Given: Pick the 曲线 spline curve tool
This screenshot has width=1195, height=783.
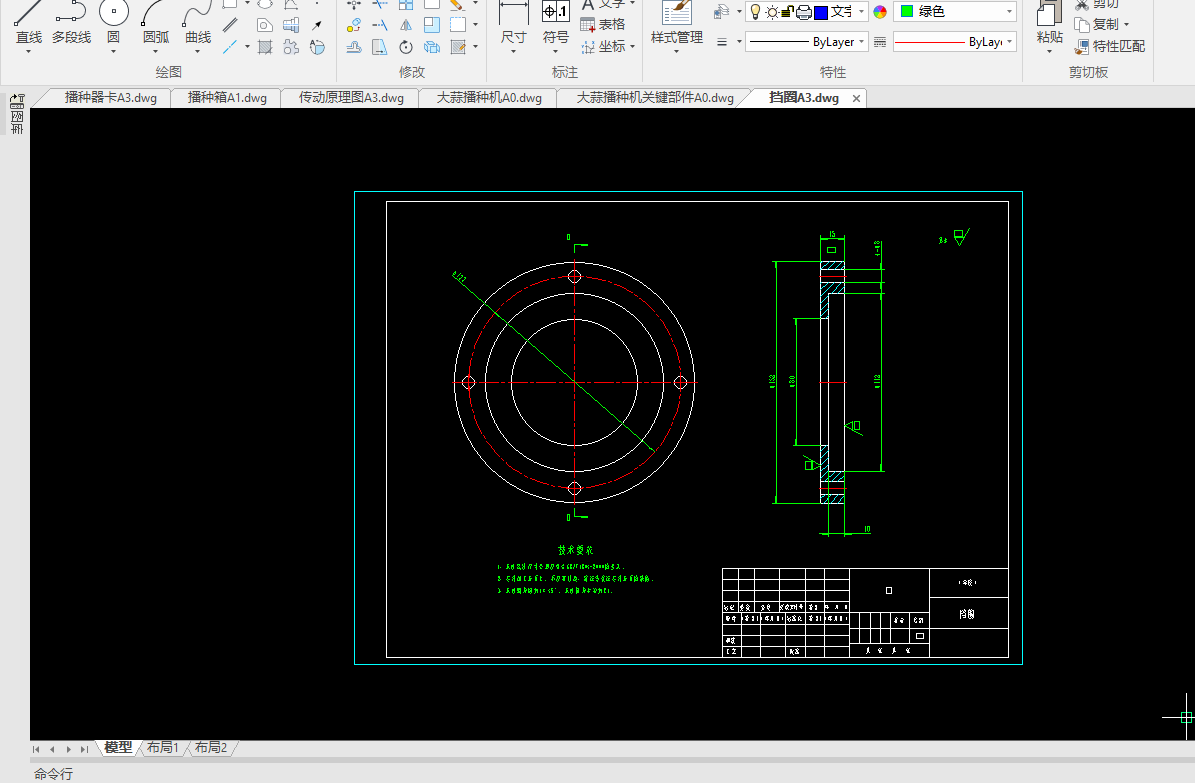Looking at the screenshot, I should coord(198,16).
